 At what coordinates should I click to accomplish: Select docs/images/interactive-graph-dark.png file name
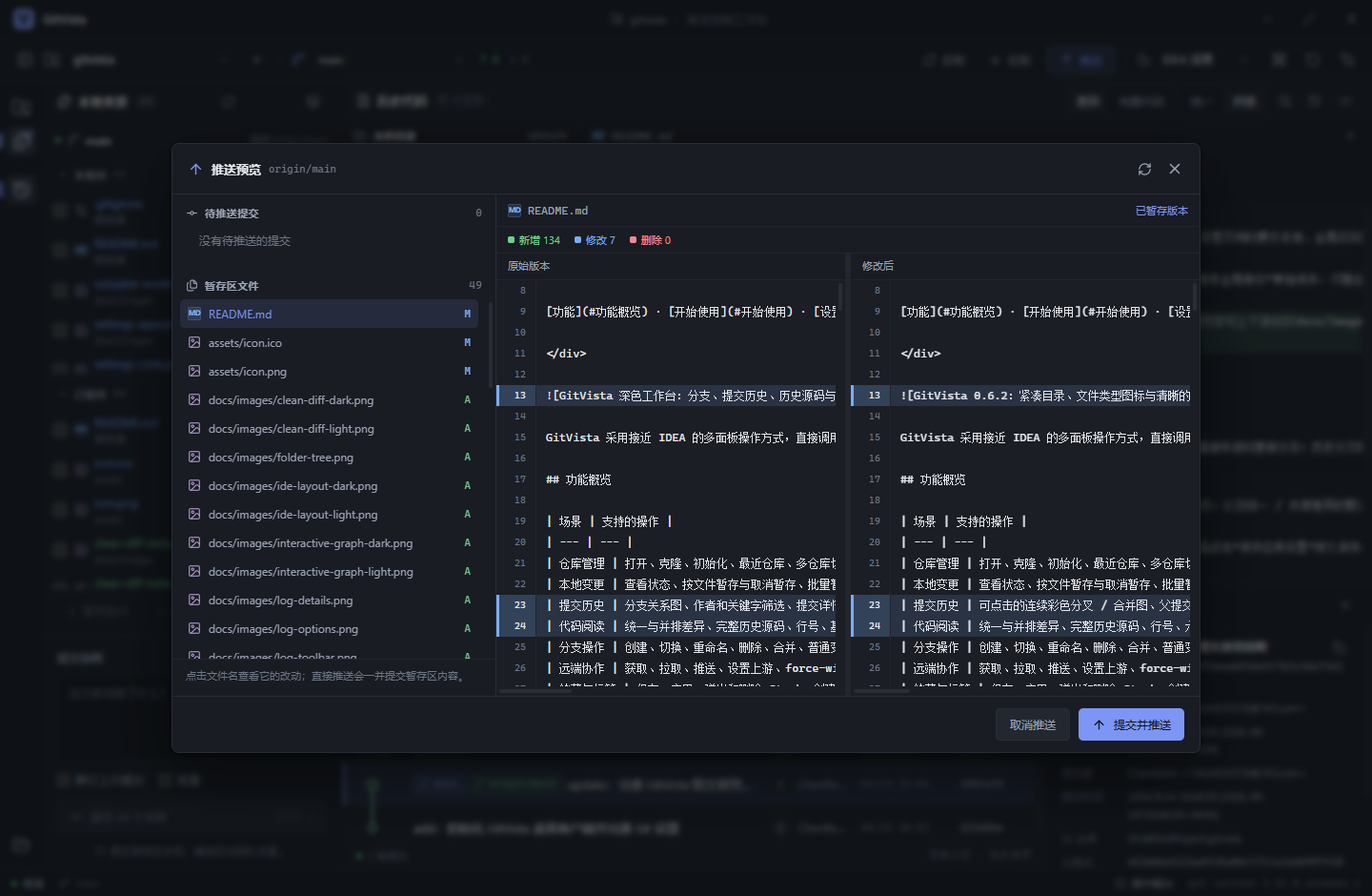[x=311, y=543]
